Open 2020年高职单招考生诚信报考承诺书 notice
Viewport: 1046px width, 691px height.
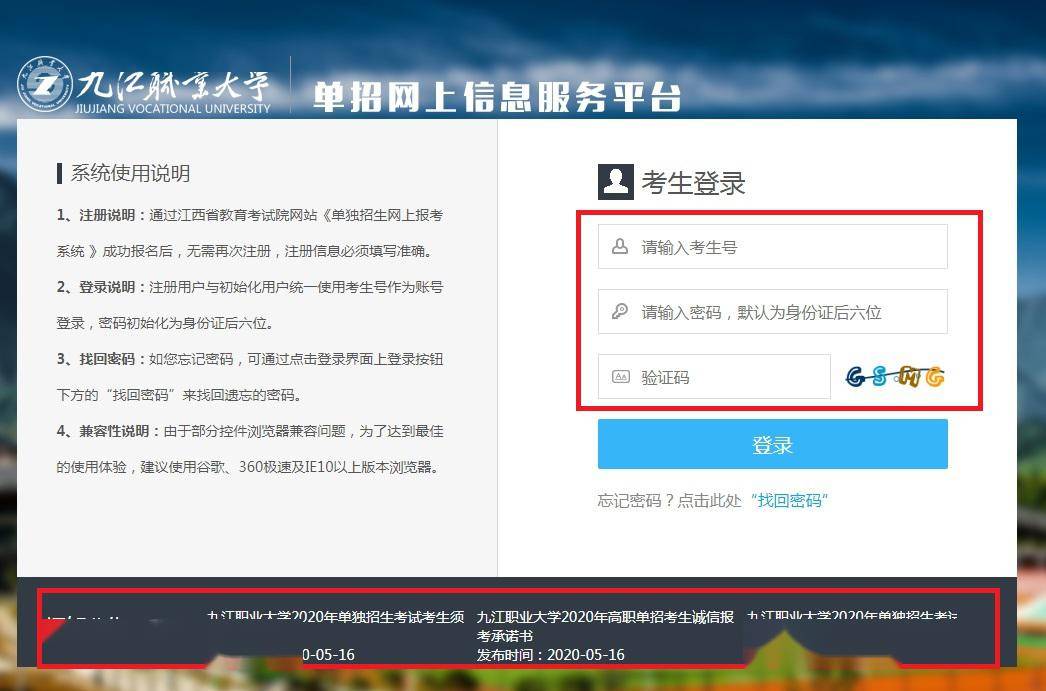click(605, 626)
